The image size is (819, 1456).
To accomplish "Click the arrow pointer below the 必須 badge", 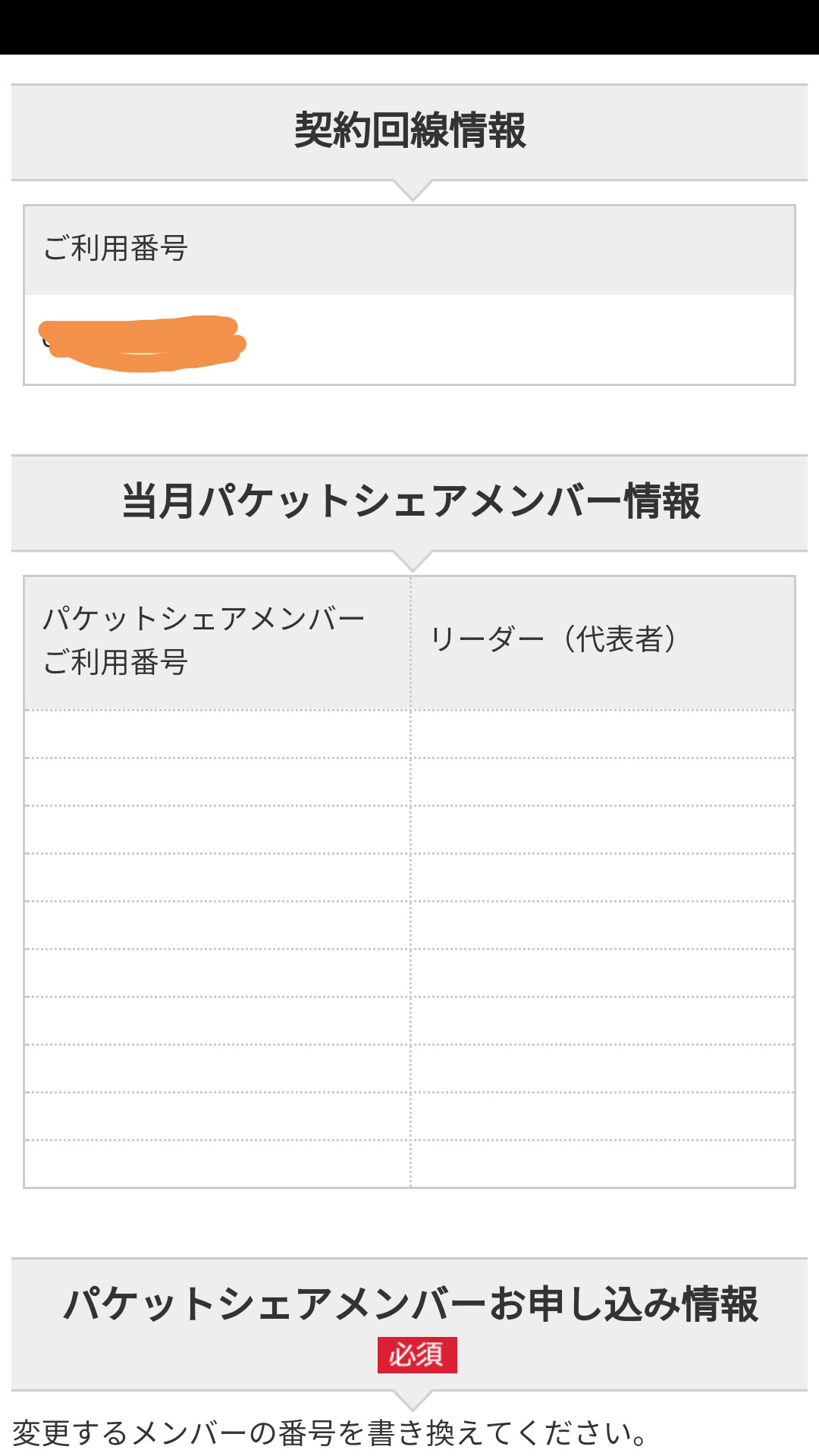I will click(x=413, y=1401).
